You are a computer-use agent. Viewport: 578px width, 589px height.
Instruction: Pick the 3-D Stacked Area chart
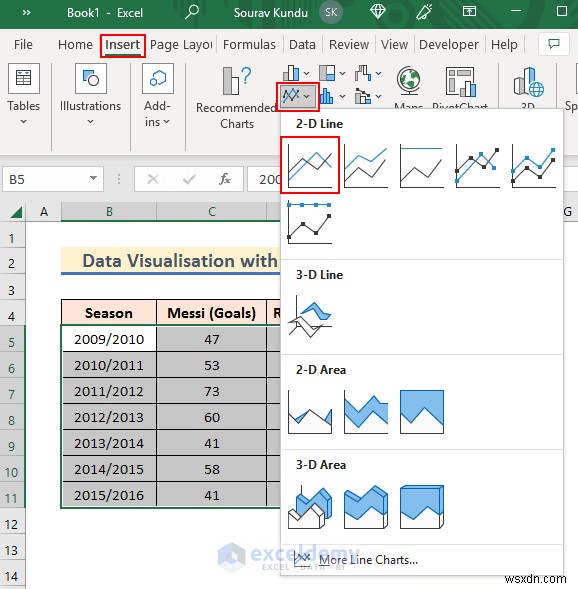(366, 507)
